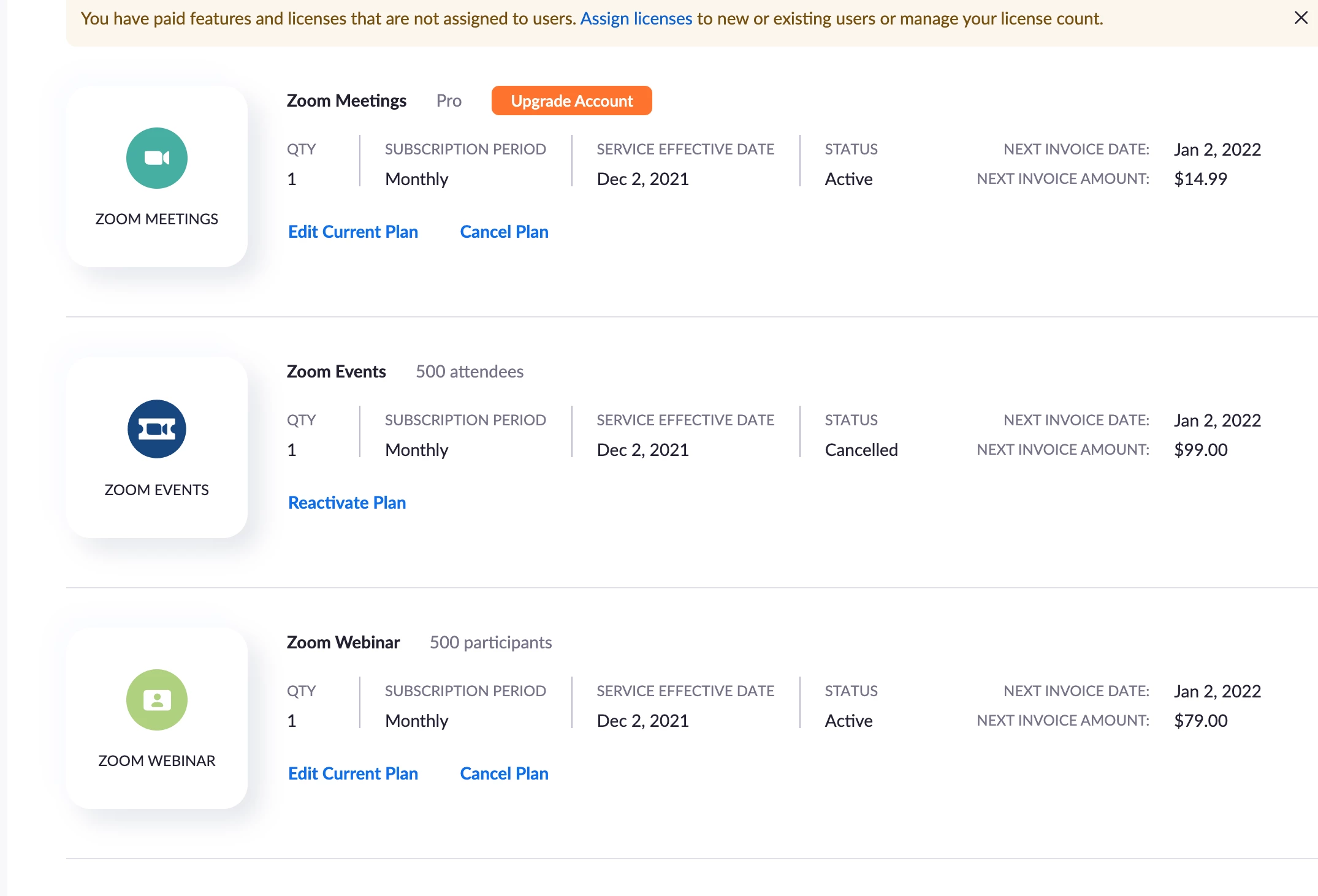Select the ZOOM EVENTS card label
Viewport: 1318px width, 896px height.
tap(157, 490)
